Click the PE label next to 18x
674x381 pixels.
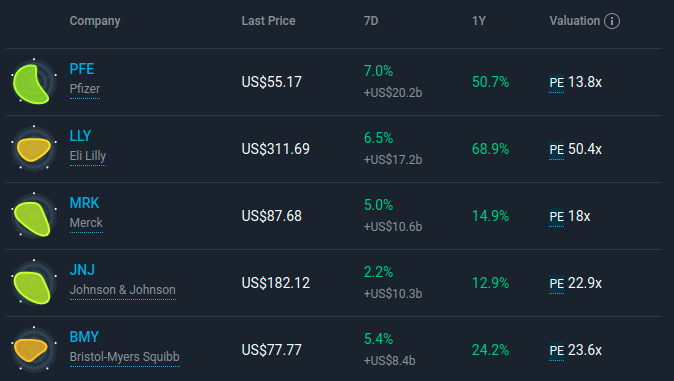[x=557, y=217]
